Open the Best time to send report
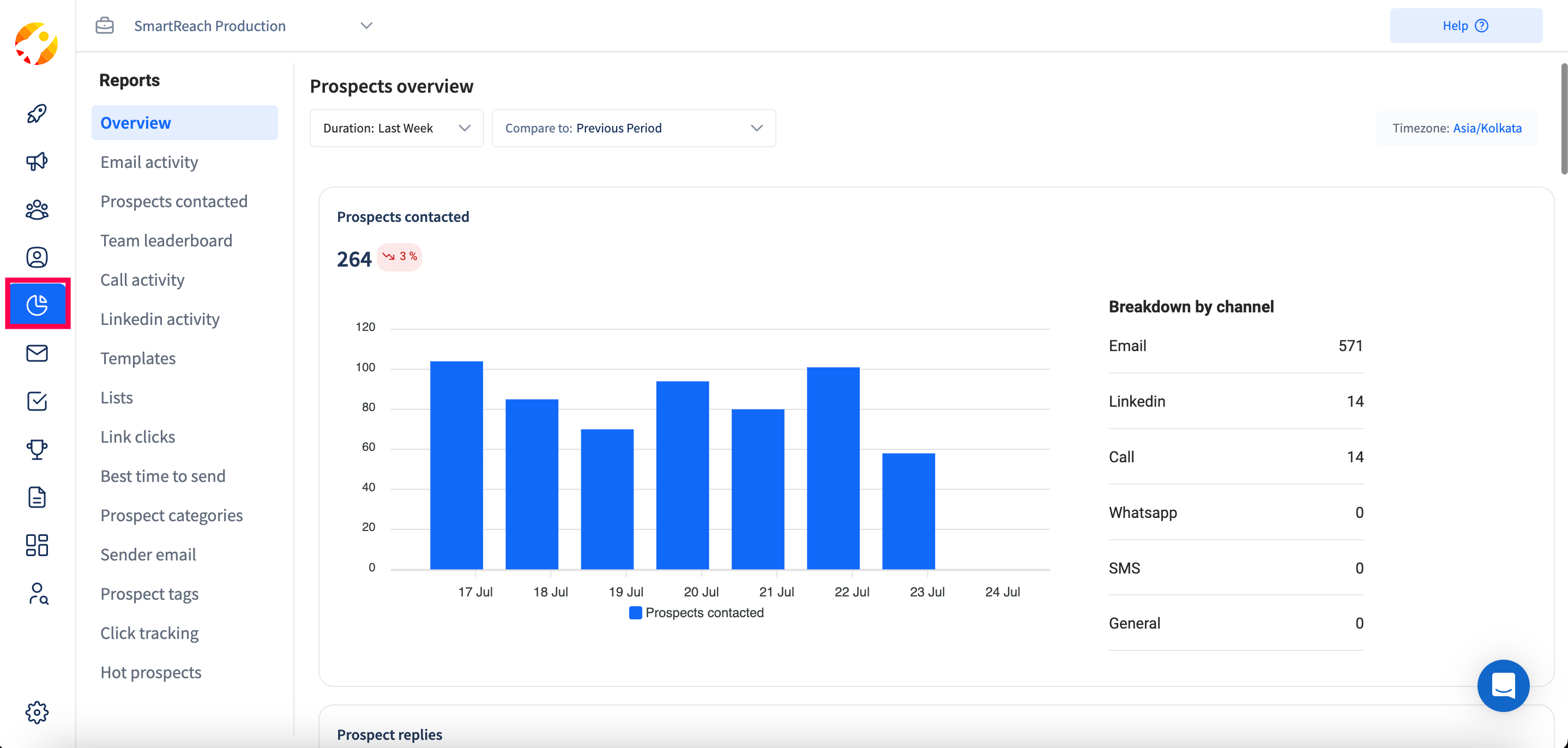Screen dimensions: 1568x748 pos(163,476)
